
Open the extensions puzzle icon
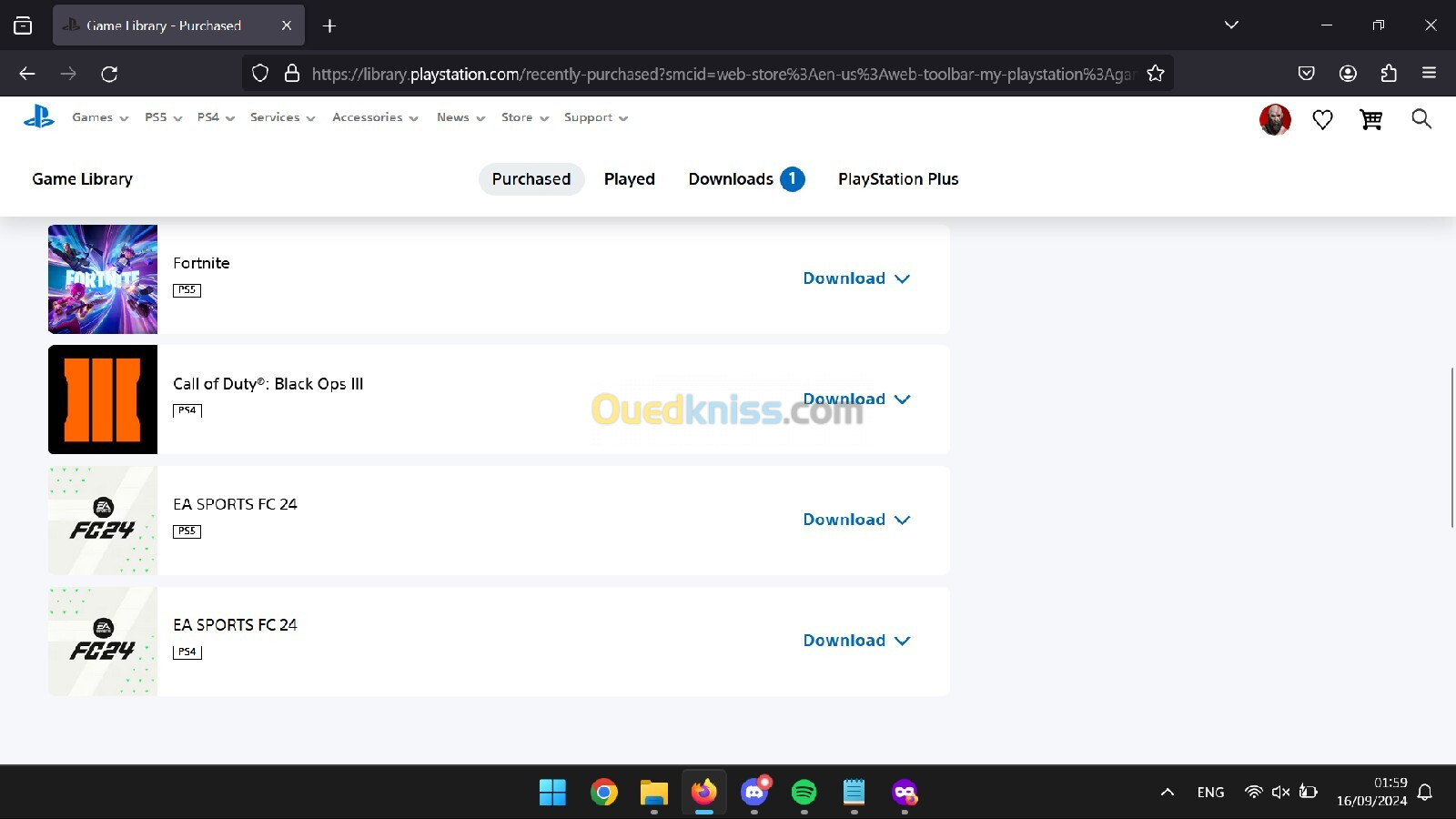1389,74
